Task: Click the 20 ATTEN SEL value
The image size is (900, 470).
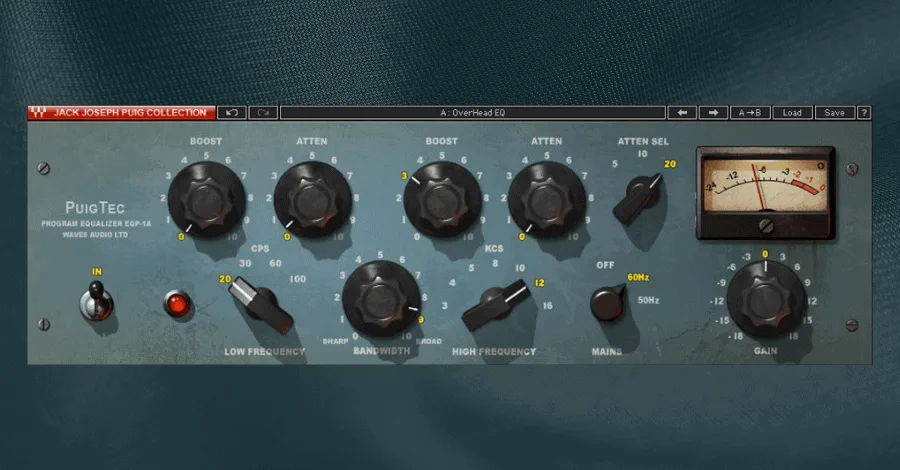Action: tap(670, 164)
